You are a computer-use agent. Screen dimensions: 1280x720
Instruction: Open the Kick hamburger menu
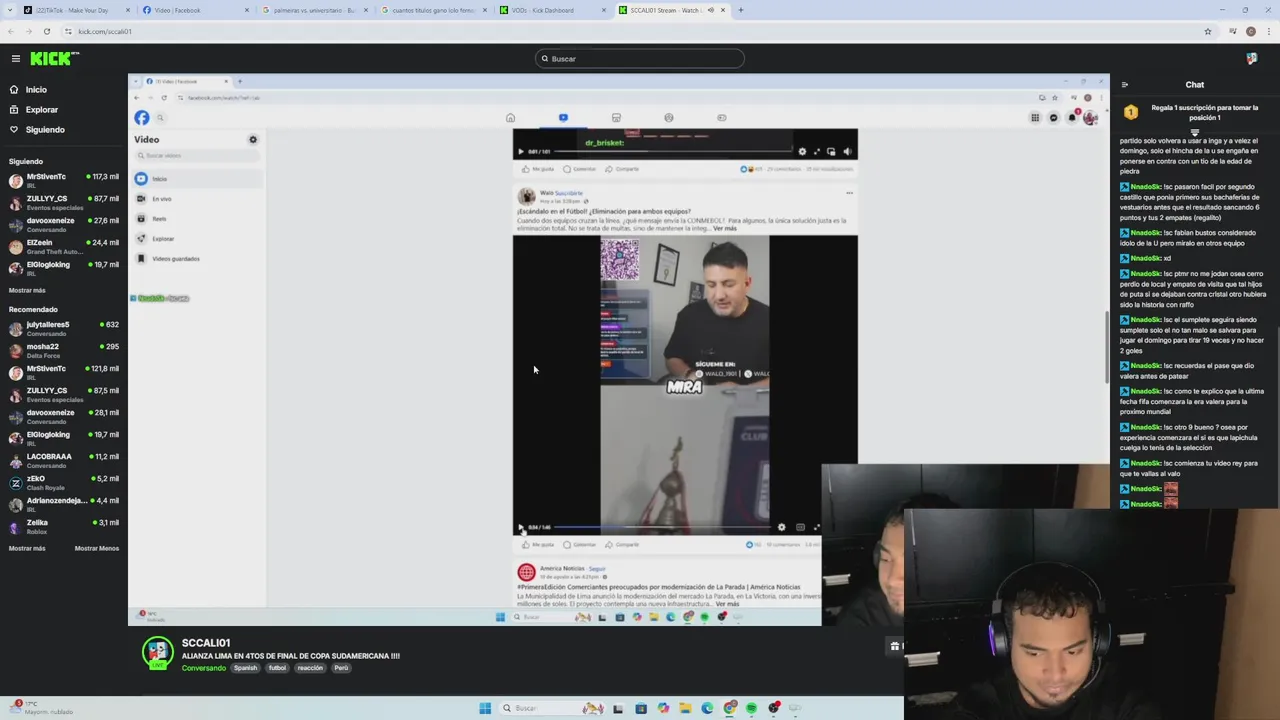tap(15, 59)
